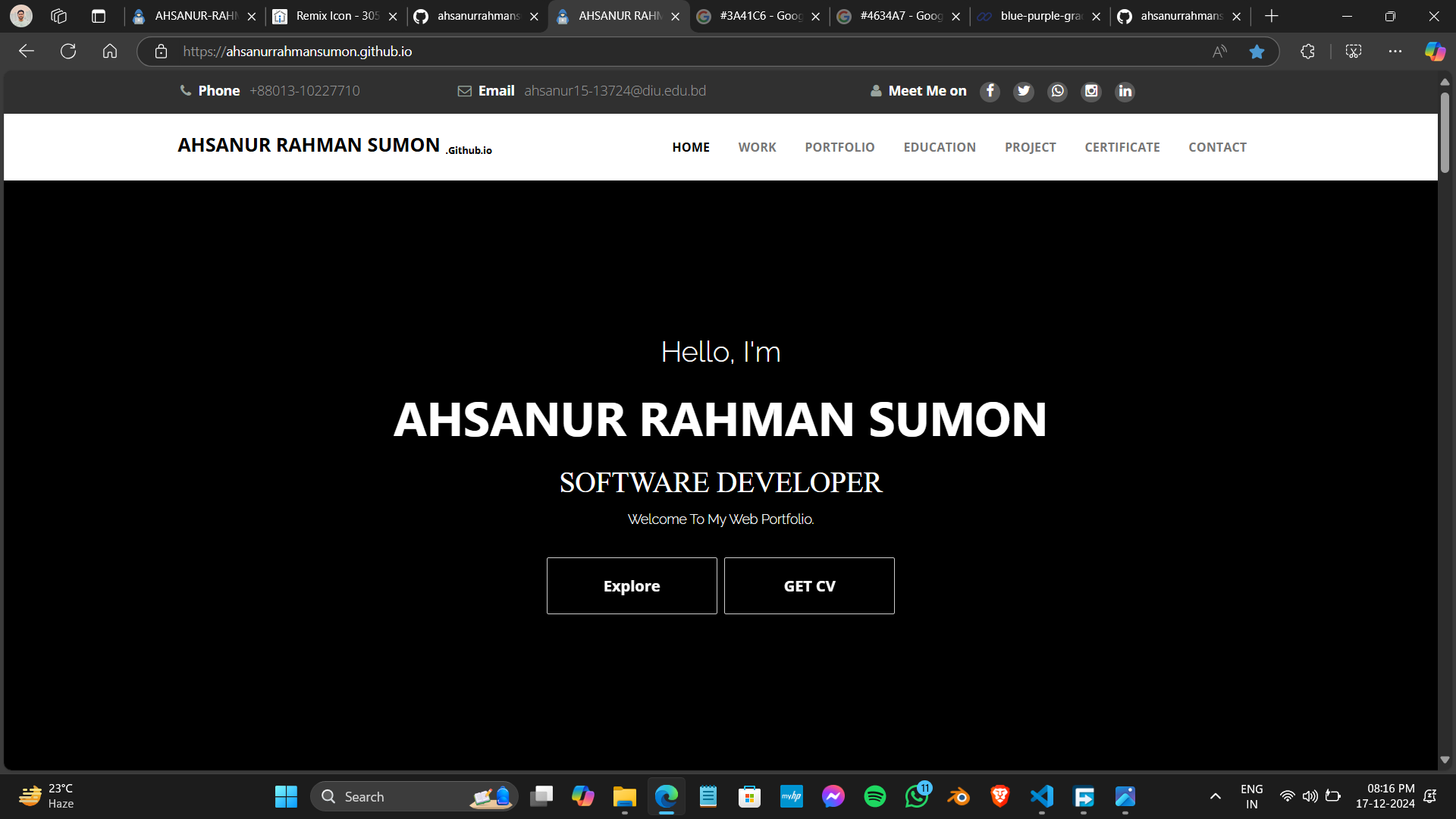The image size is (1456, 819).
Task: Open the volume control in tray
Action: (1310, 796)
